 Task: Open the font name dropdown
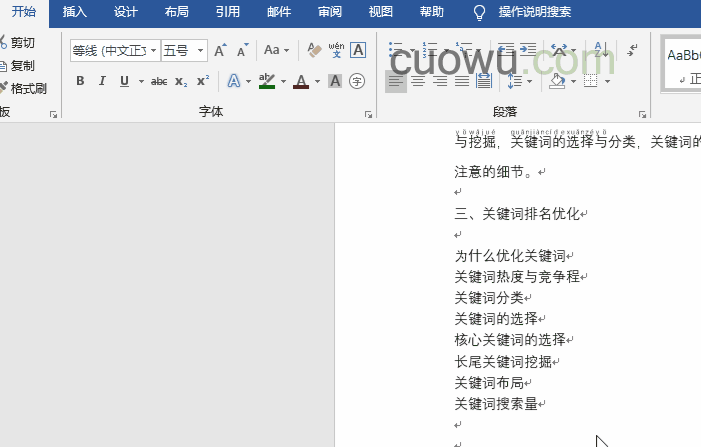(x=153, y=51)
